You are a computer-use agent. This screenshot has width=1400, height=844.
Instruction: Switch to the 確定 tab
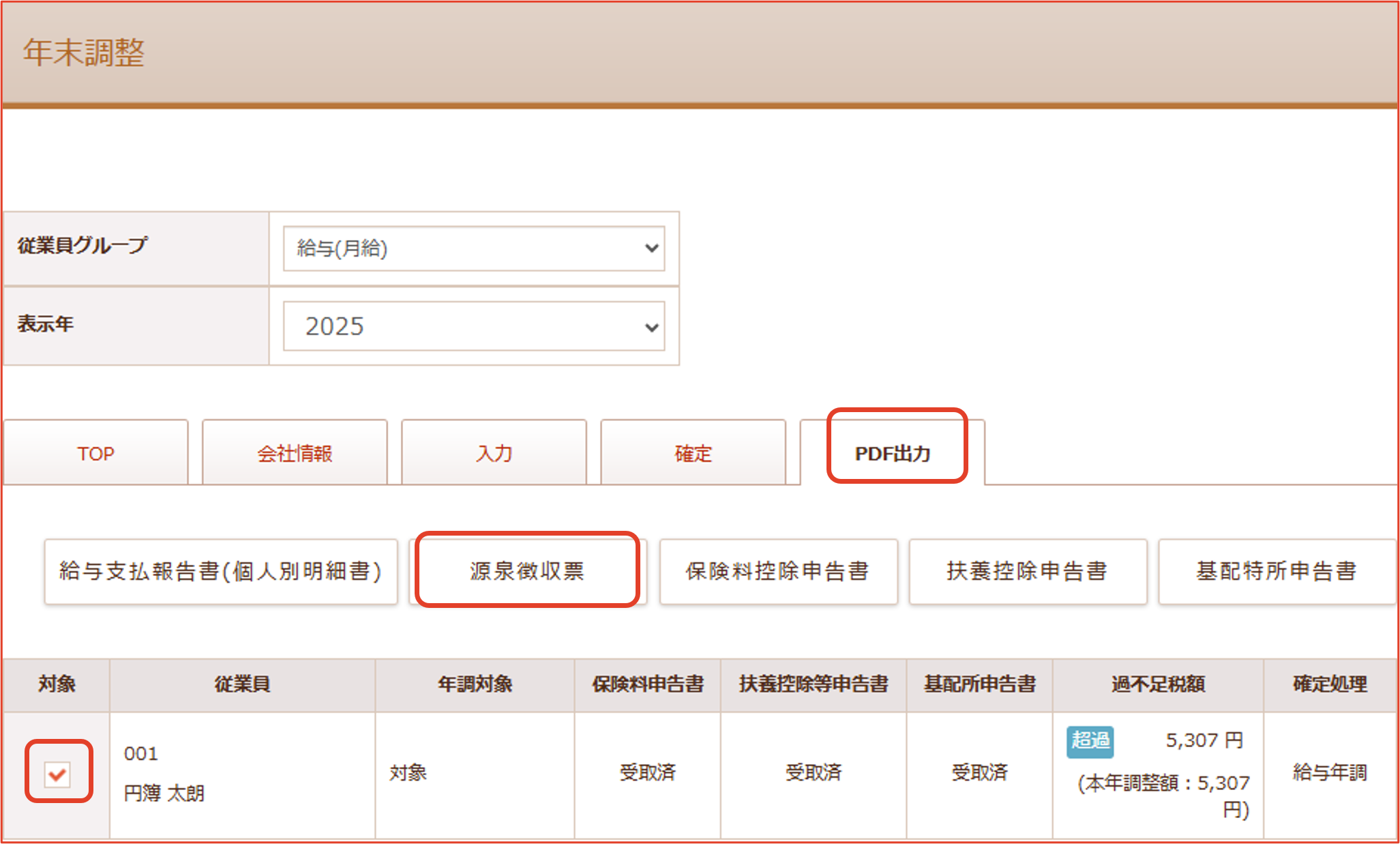(693, 453)
